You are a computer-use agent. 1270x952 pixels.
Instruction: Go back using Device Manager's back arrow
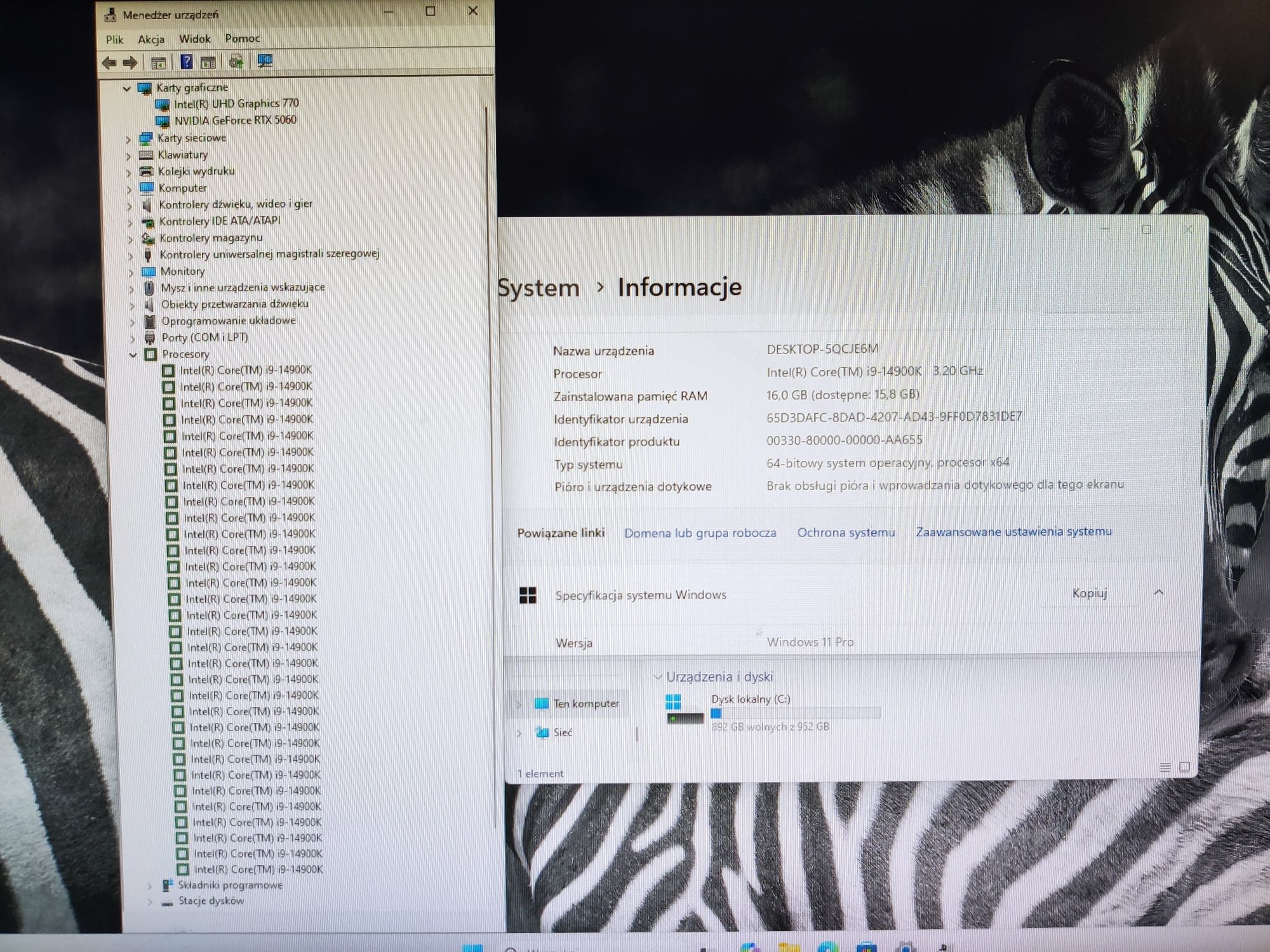109,62
